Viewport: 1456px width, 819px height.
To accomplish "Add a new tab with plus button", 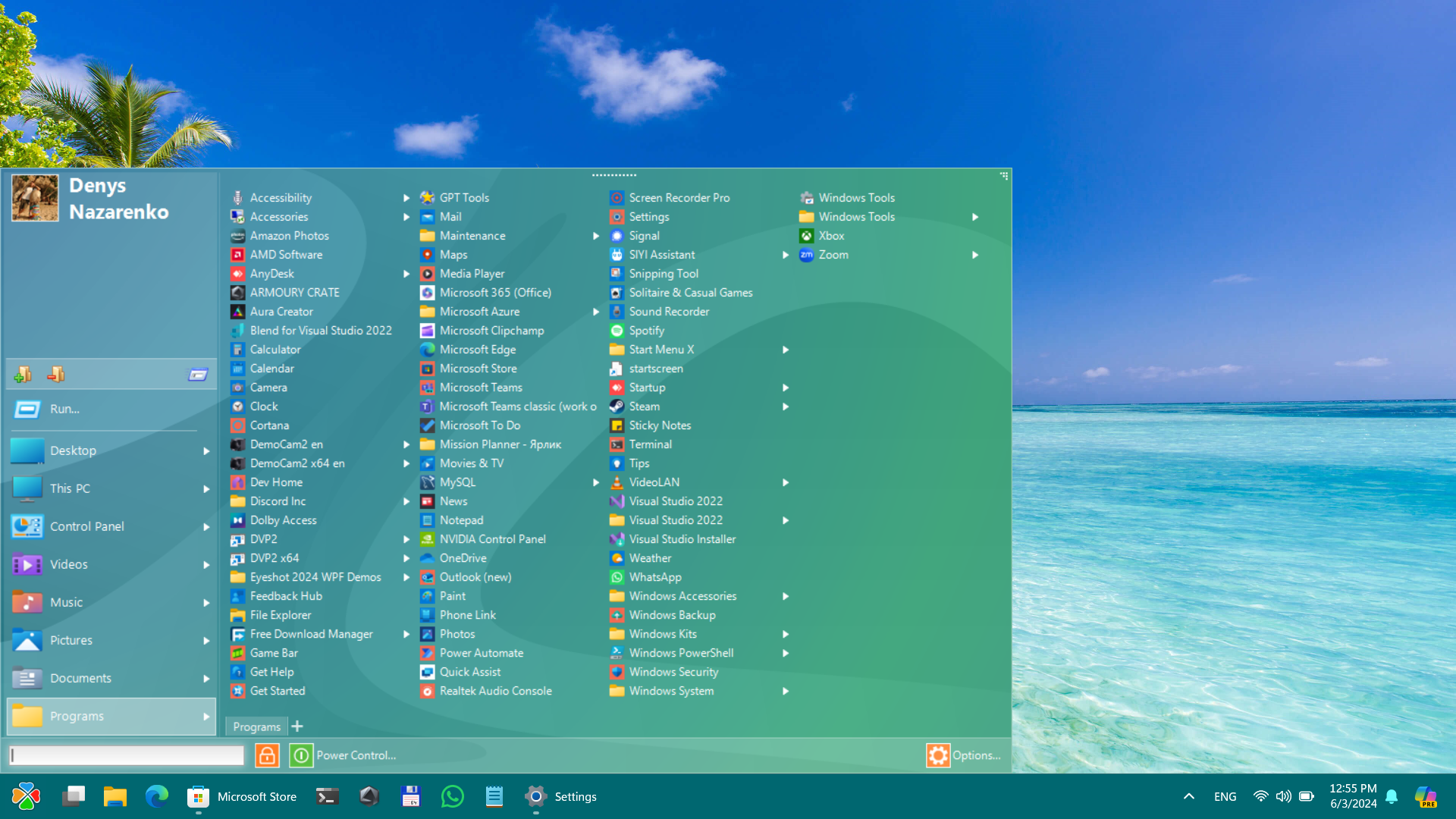I will [x=297, y=726].
